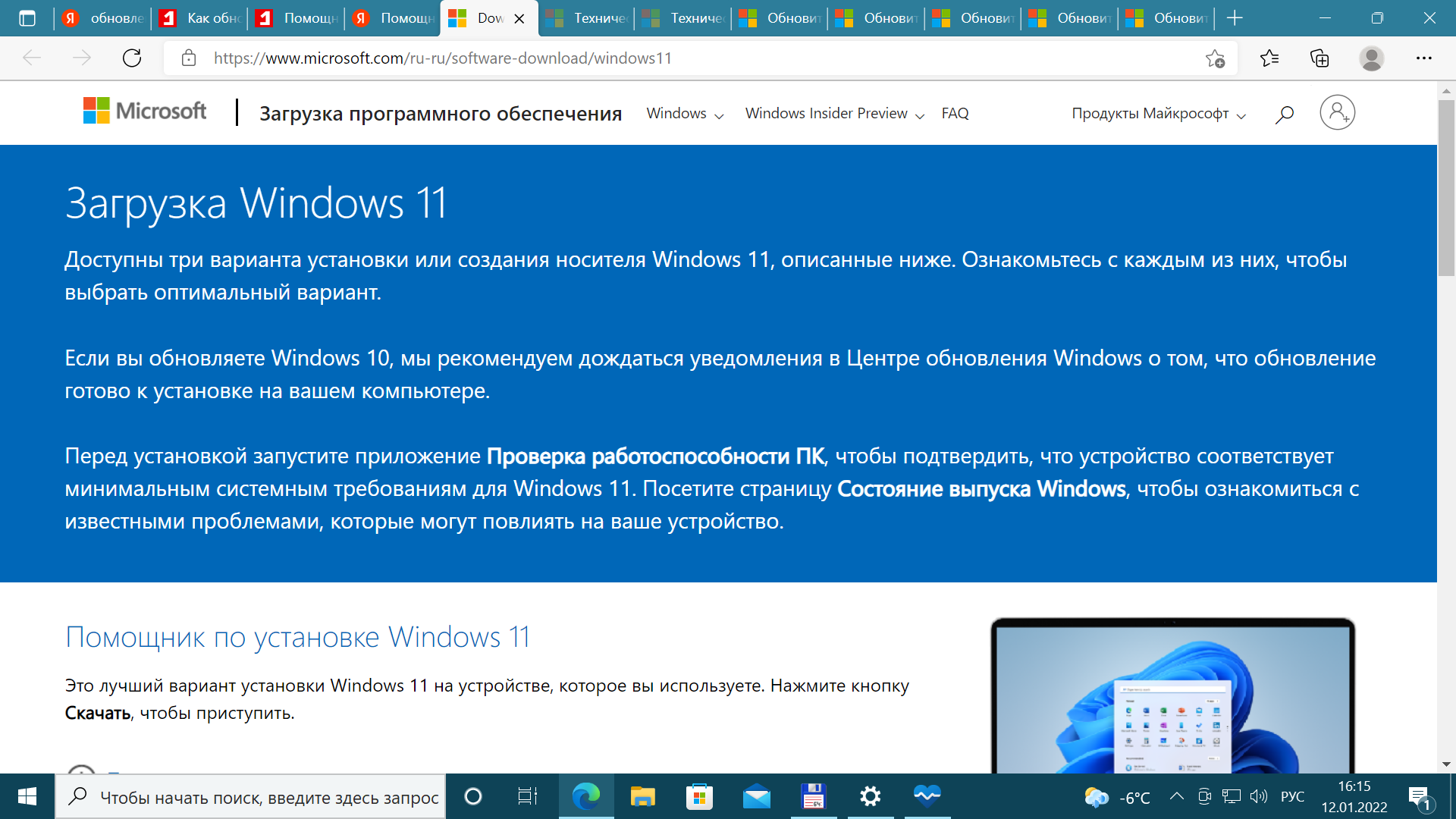Open PC Health Check app on the taskbar
1456x819 pixels.
(927, 796)
